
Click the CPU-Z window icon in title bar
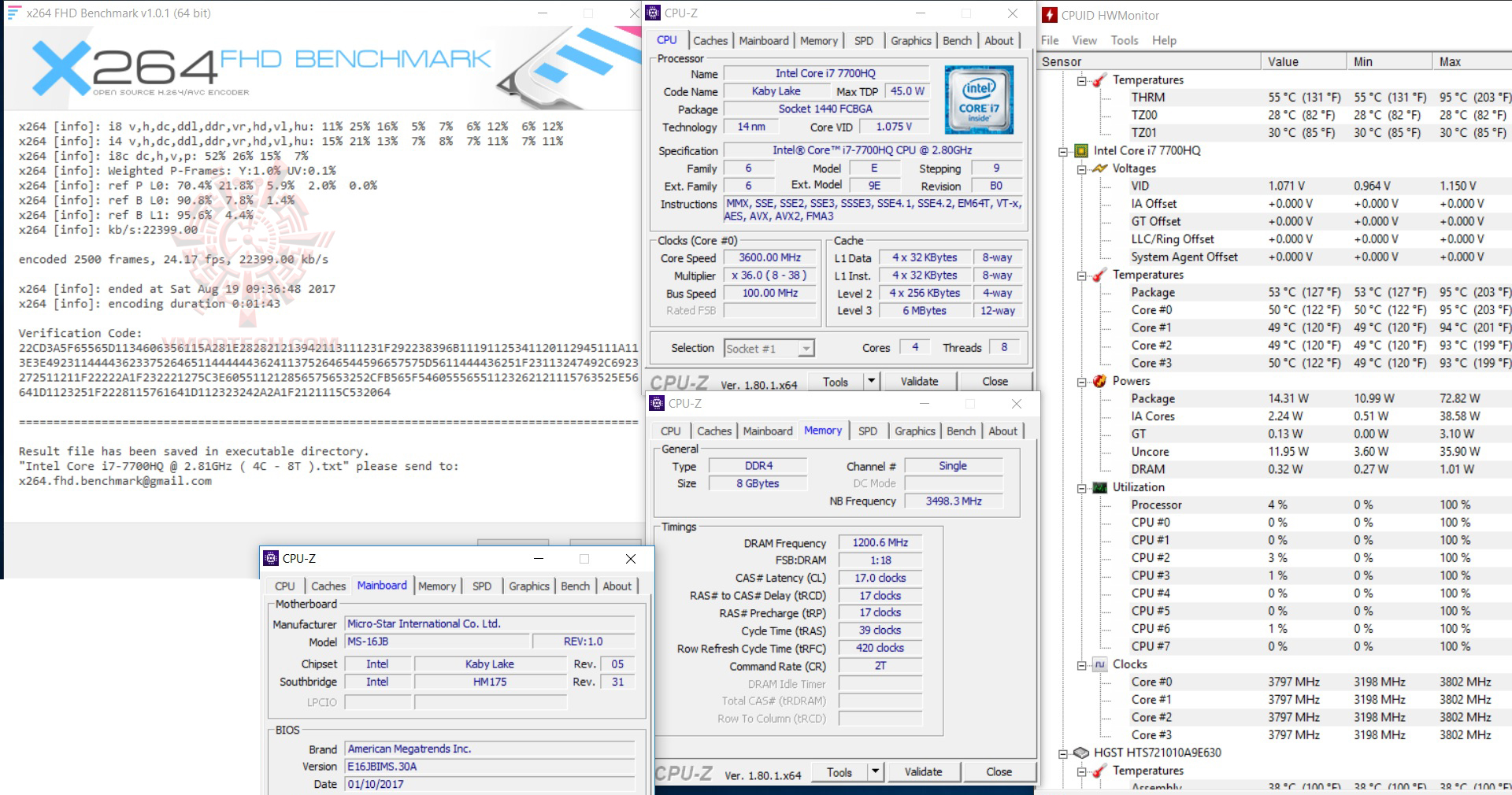(x=652, y=13)
